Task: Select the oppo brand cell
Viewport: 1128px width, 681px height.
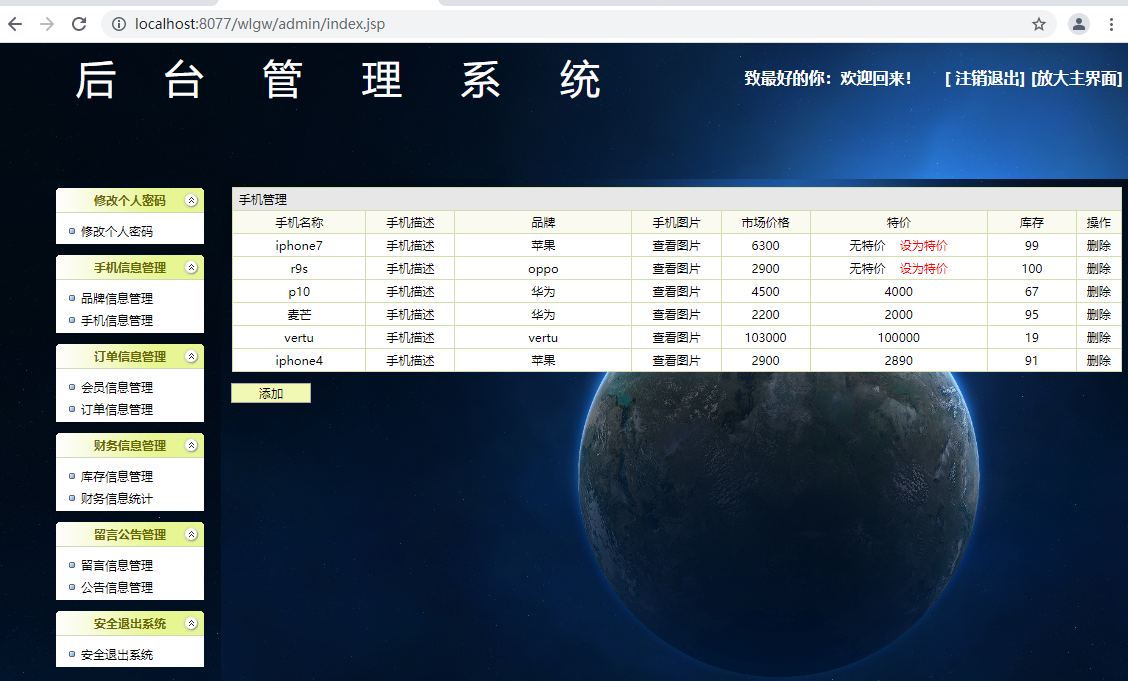Action: pyautogui.click(x=543, y=269)
